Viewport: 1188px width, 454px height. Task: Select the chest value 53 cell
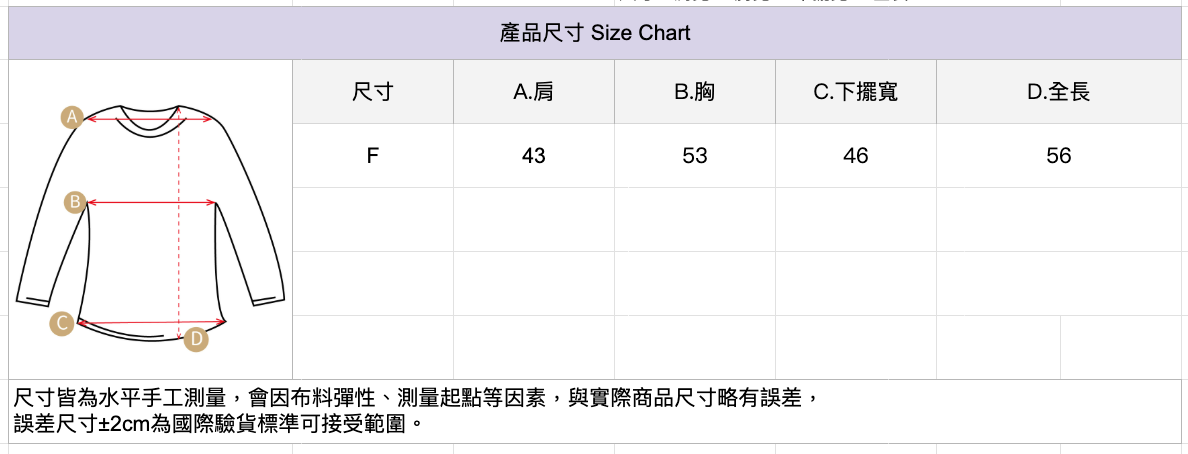point(694,156)
